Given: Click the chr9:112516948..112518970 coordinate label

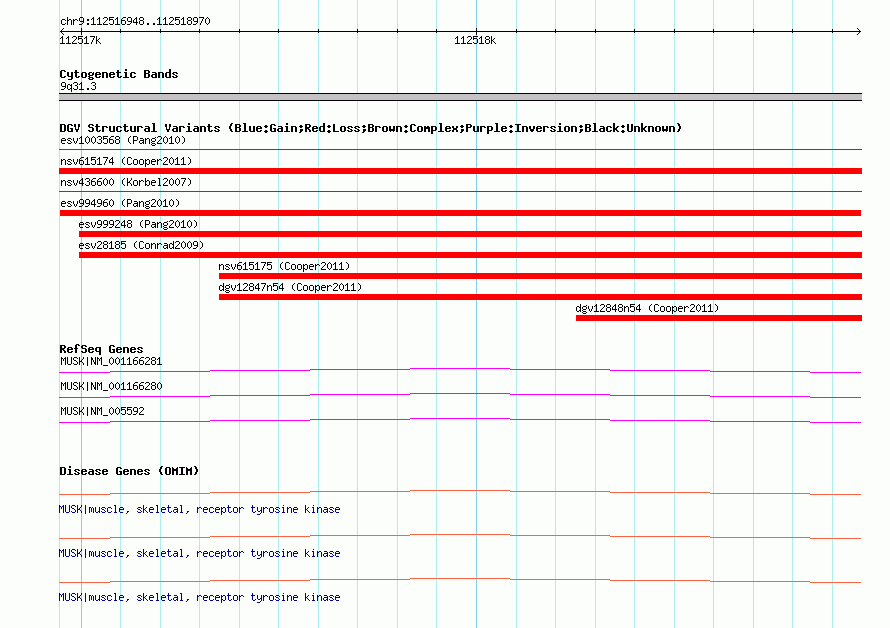Looking at the screenshot, I should [135, 21].
